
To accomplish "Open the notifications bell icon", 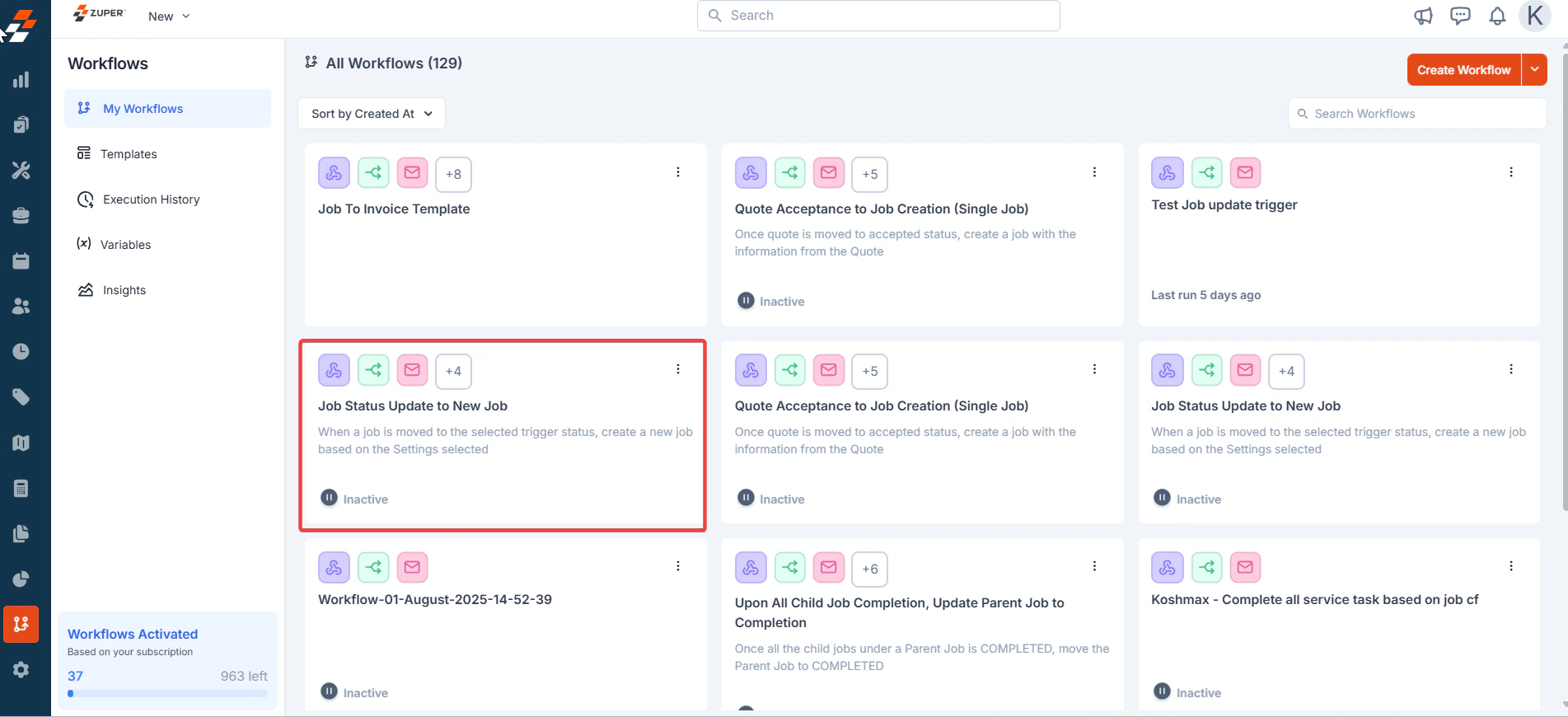I will 1497,16.
